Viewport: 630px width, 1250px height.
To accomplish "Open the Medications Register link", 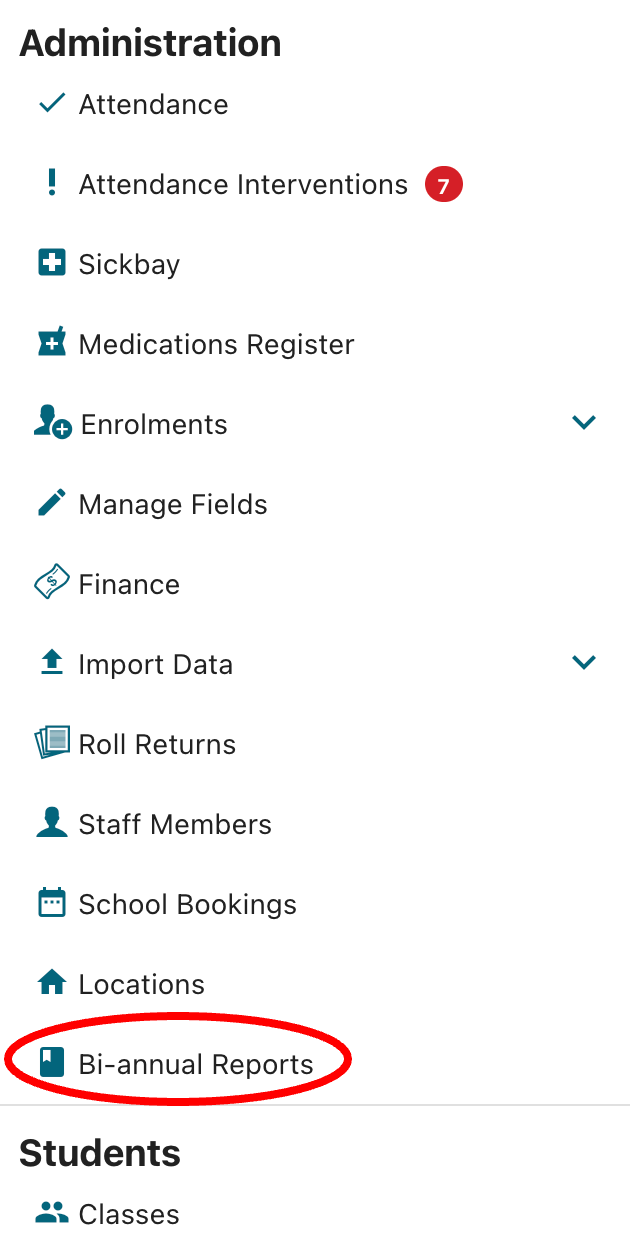I will (216, 344).
